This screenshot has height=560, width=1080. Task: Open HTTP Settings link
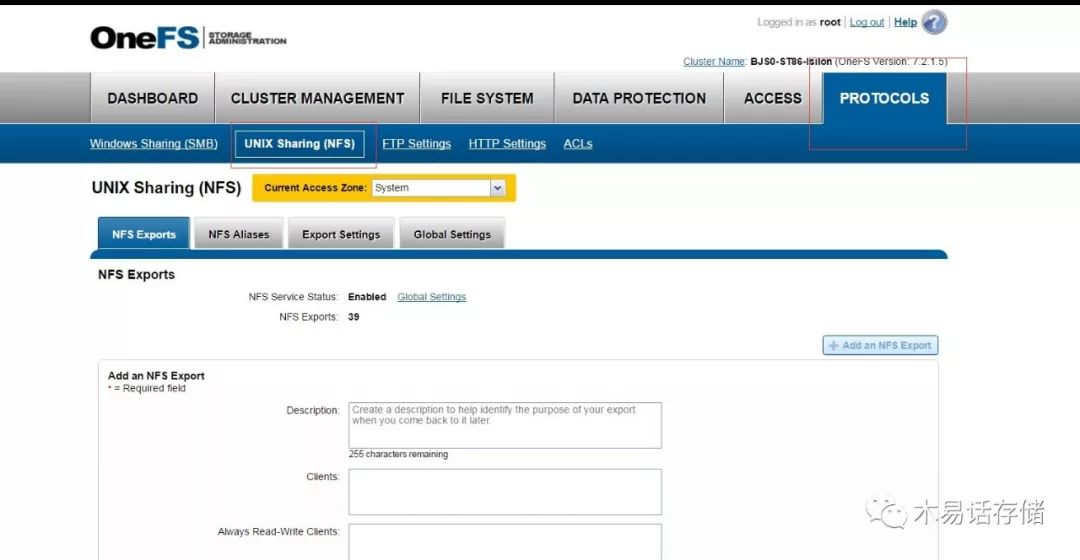(507, 143)
